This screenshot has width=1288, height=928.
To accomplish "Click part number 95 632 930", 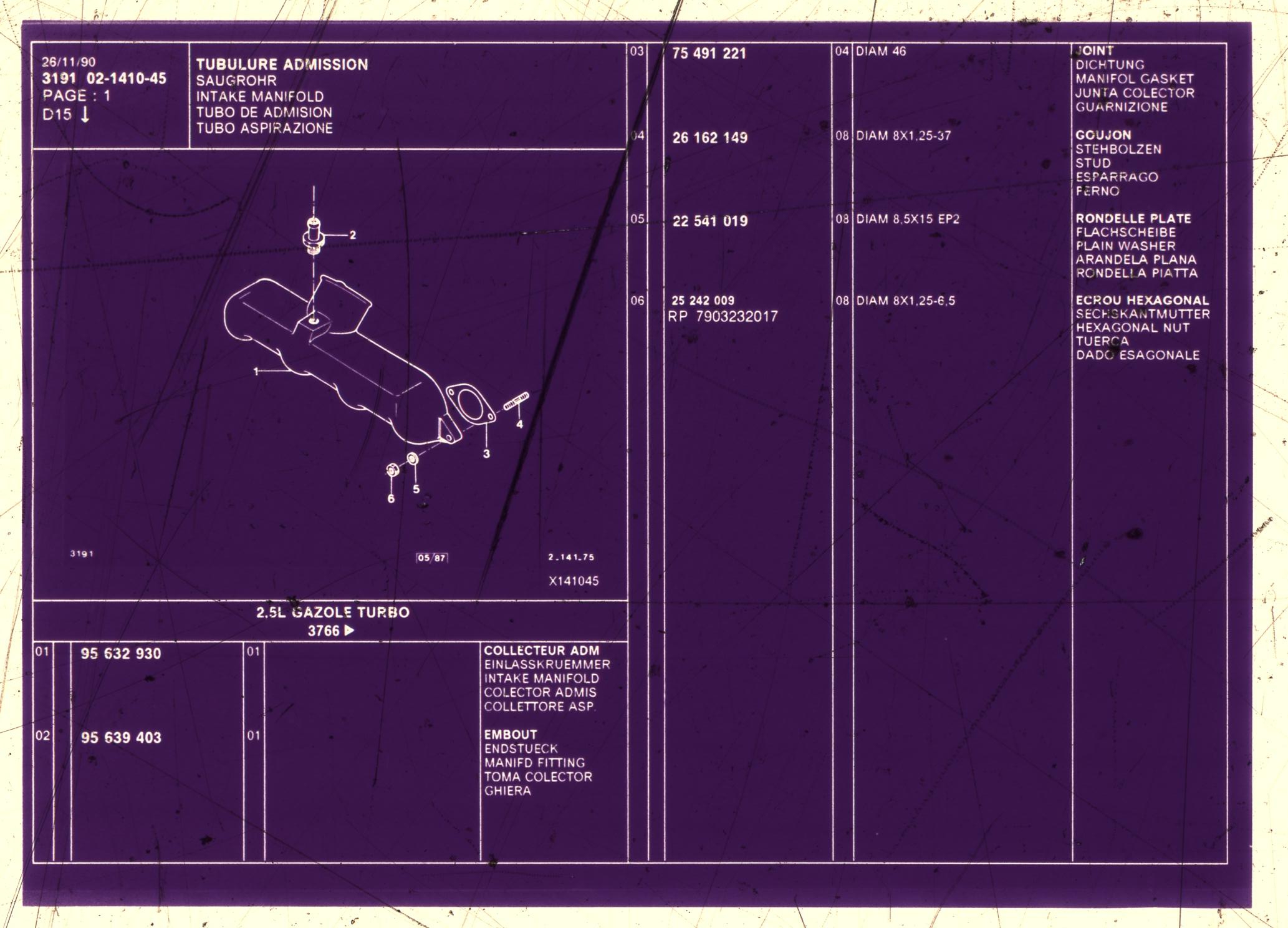I will point(121,654).
